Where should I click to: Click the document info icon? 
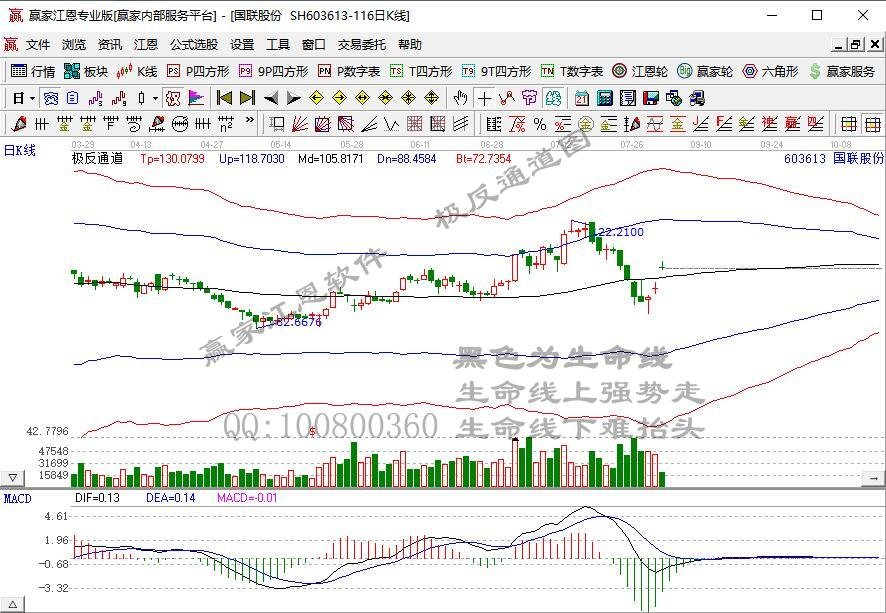72,99
